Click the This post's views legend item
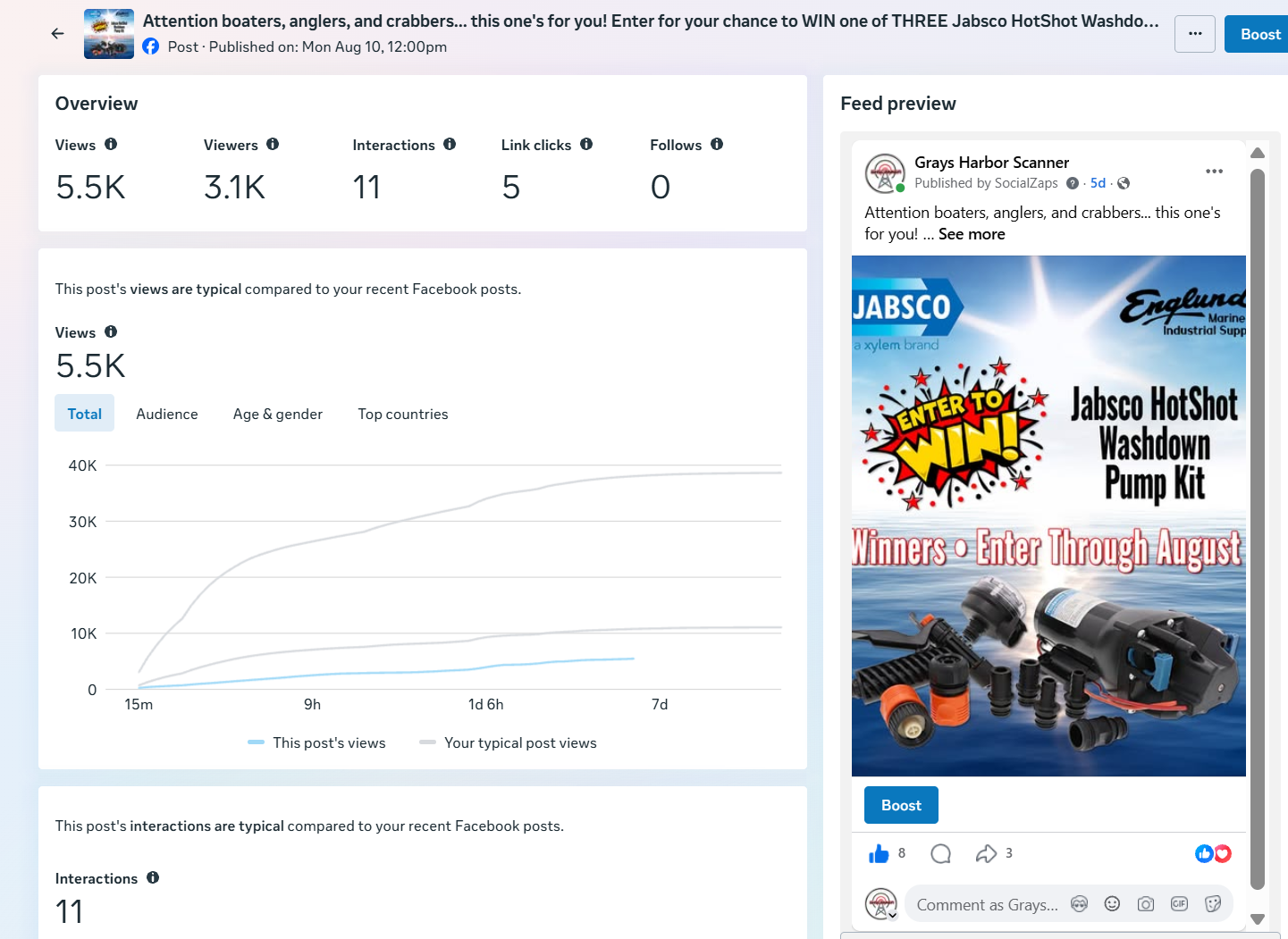 pyautogui.click(x=316, y=742)
